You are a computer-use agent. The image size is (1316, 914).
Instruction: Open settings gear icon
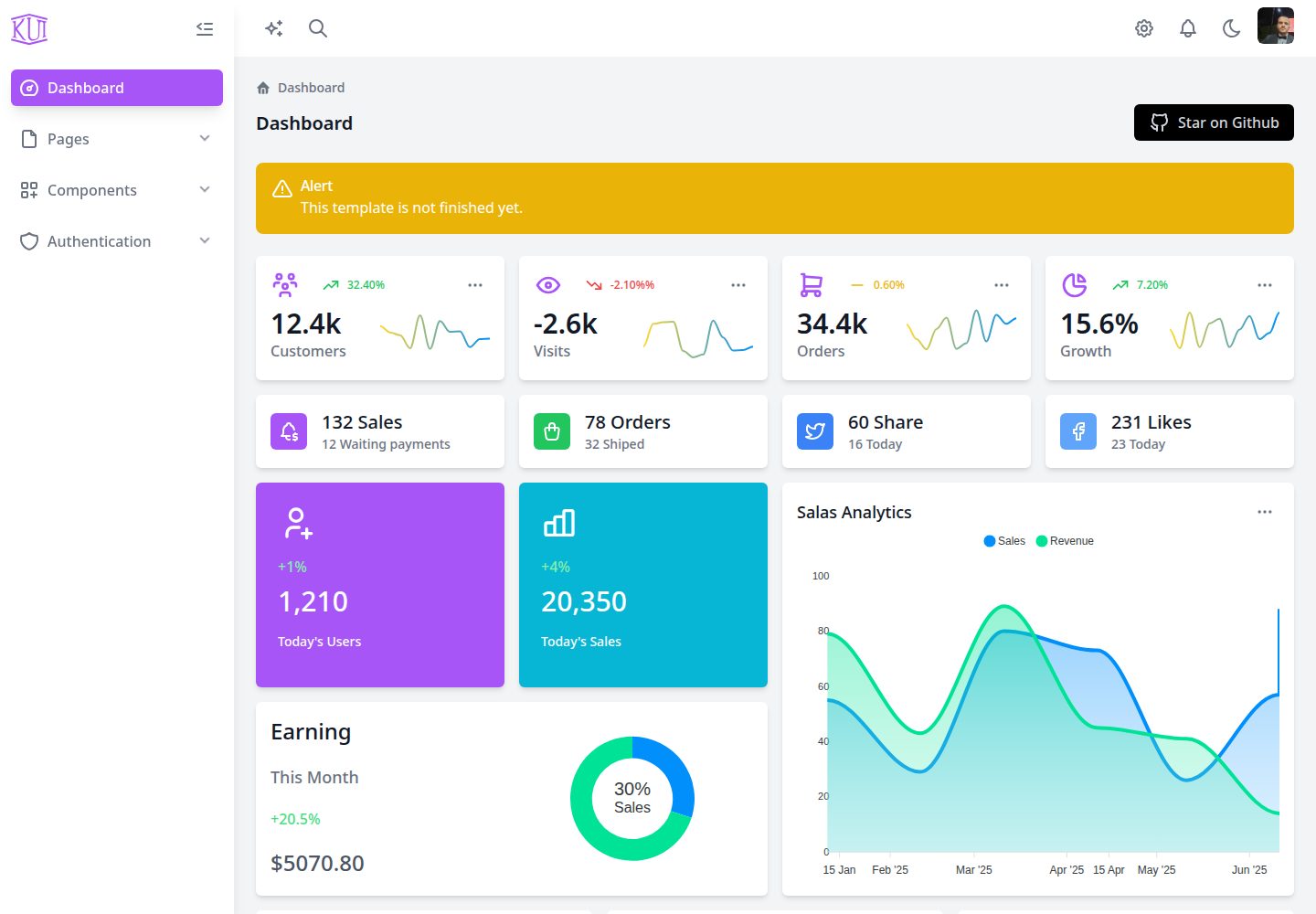tap(1144, 28)
